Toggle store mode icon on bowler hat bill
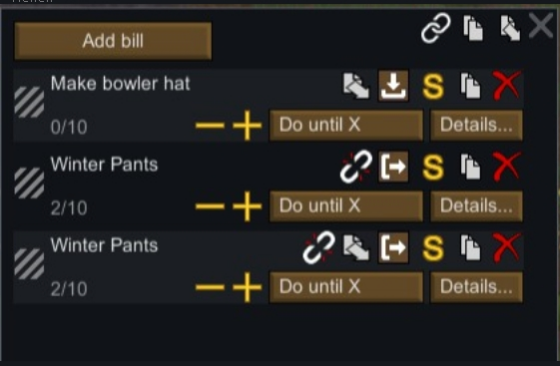 click(393, 86)
